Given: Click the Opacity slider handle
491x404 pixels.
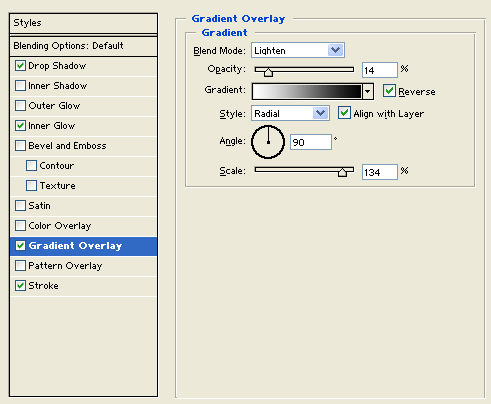Looking at the screenshot, I should [268, 72].
